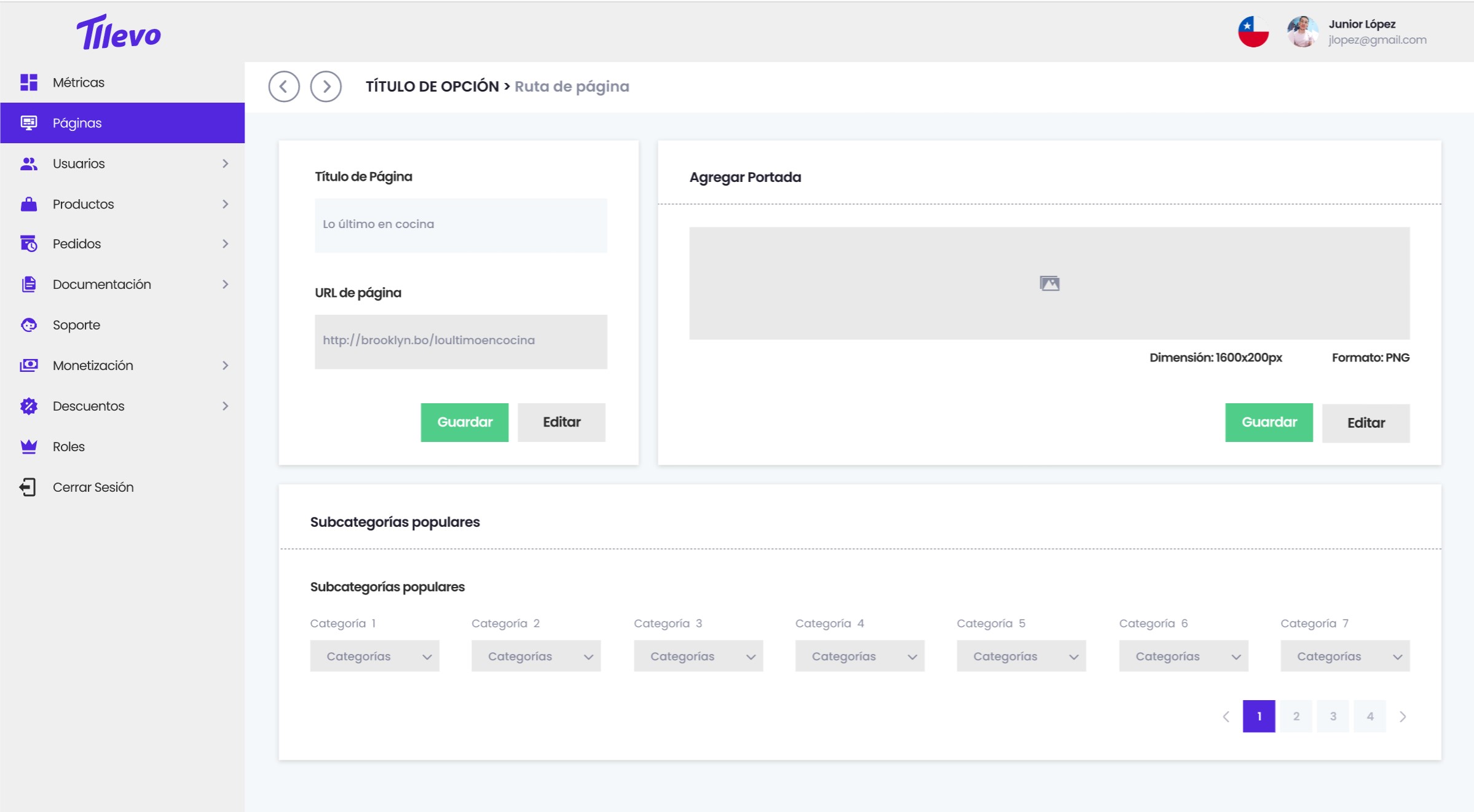
Task: Click the Tllevo logo
Action: [x=119, y=33]
